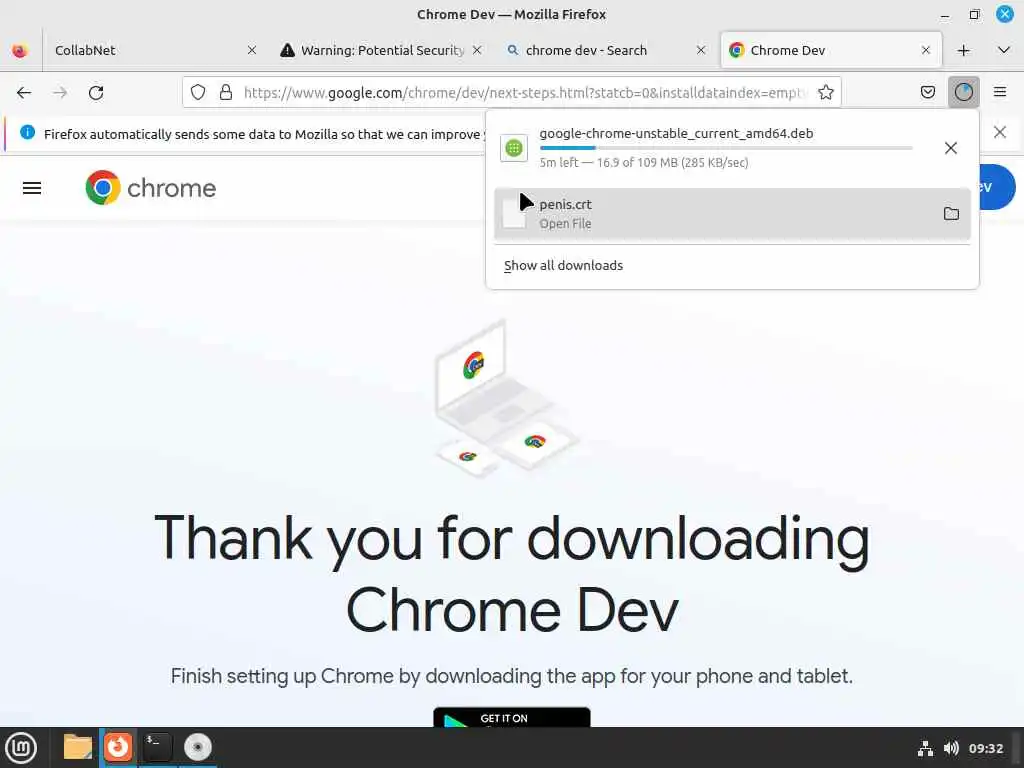The height and width of the screenshot is (768, 1024).
Task: Click the blue download button at right edge
Action: pyautogui.click(x=997, y=187)
